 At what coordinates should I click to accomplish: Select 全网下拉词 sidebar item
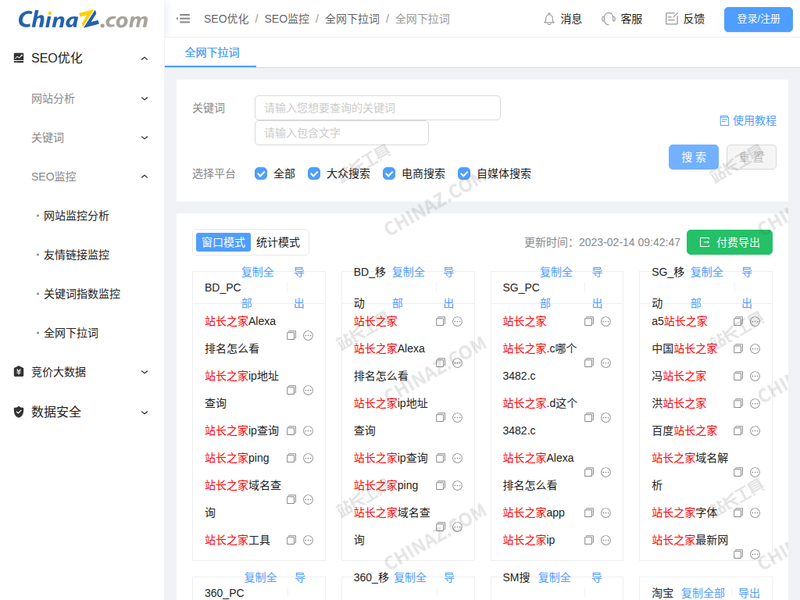71,333
